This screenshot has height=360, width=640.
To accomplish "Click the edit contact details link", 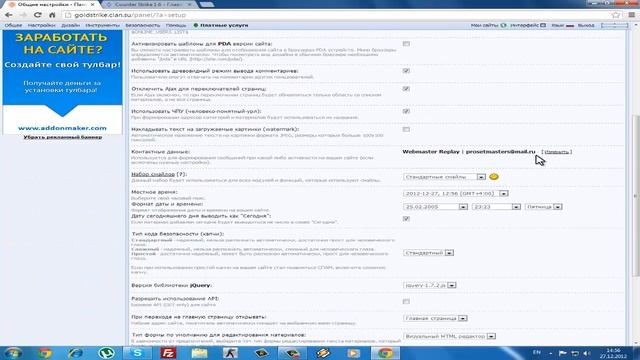I will (x=557, y=152).
